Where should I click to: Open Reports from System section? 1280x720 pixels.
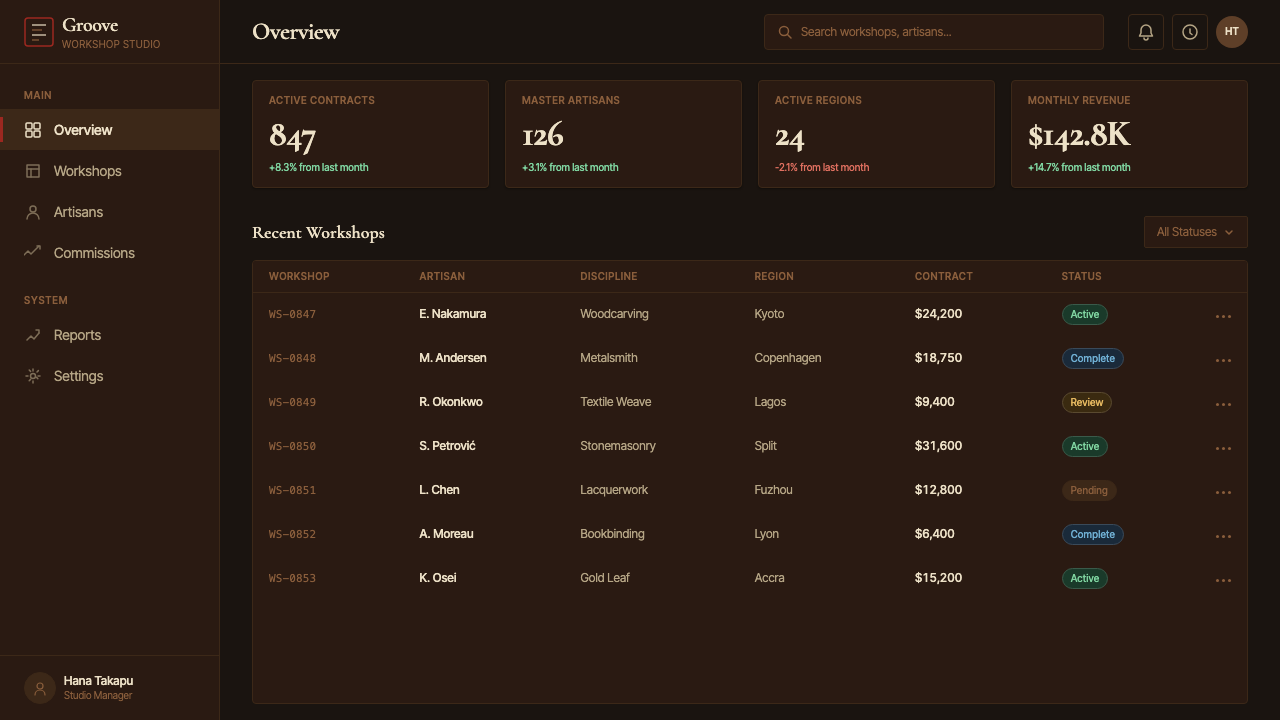(x=110, y=335)
